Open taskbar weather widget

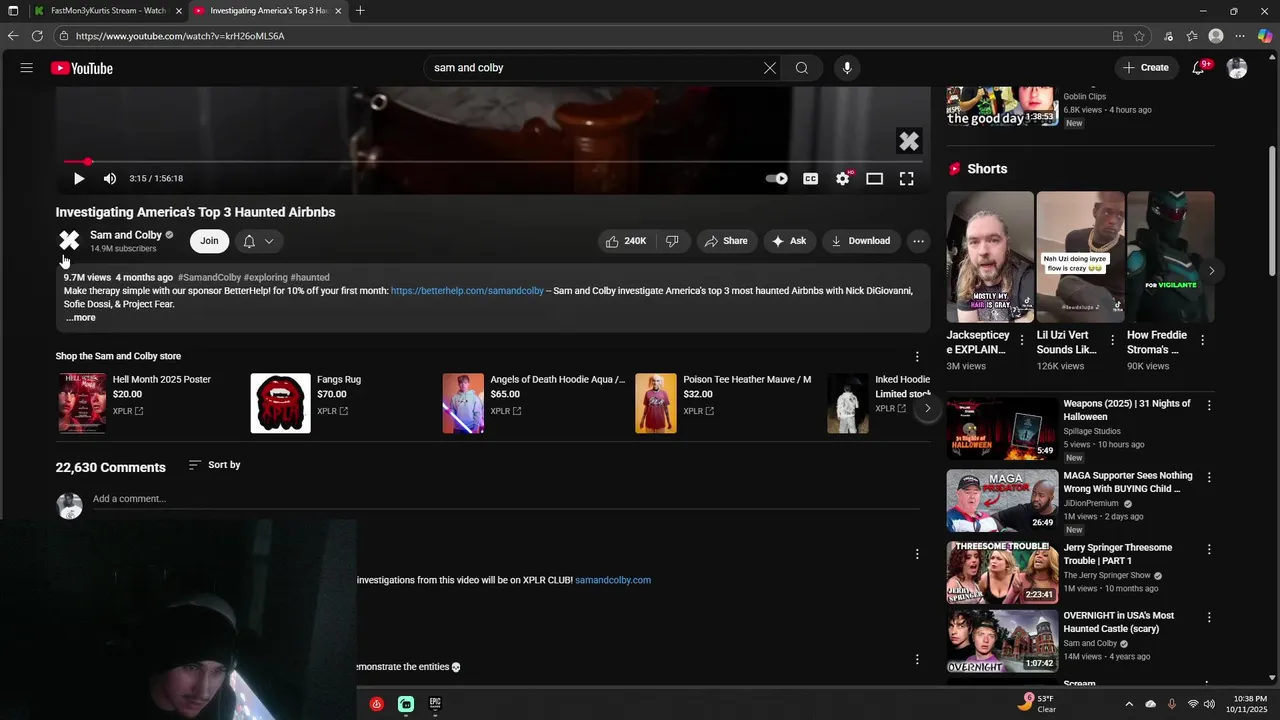[1038, 704]
